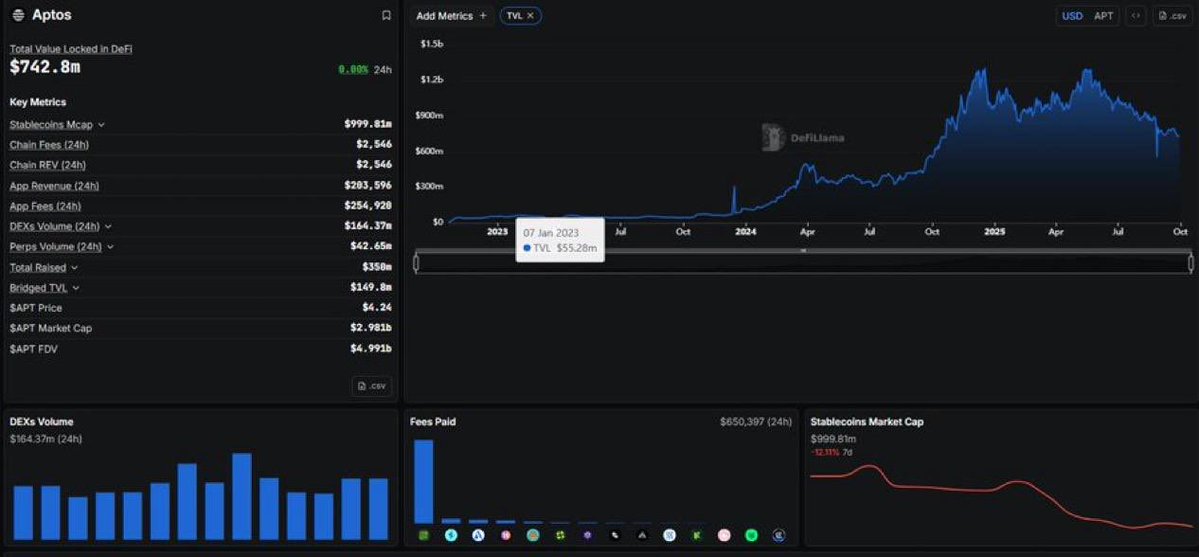Select the Stablecoins Market Cap panel title
Viewport: 1199px width, 557px height.
(x=866, y=422)
